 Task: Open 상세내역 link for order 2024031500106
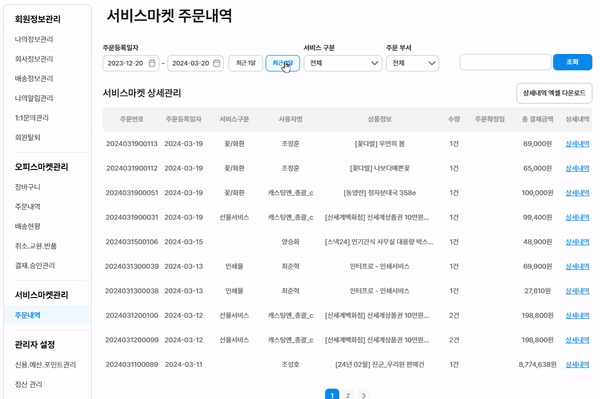577,242
